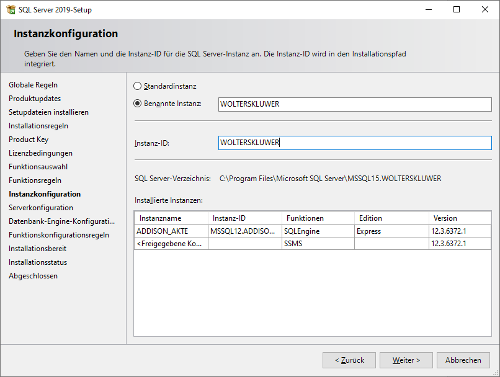Click the MSSQL12.ADDISO... instance ID cell
Viewport: 500px width, 377px height.
(245, 231)
